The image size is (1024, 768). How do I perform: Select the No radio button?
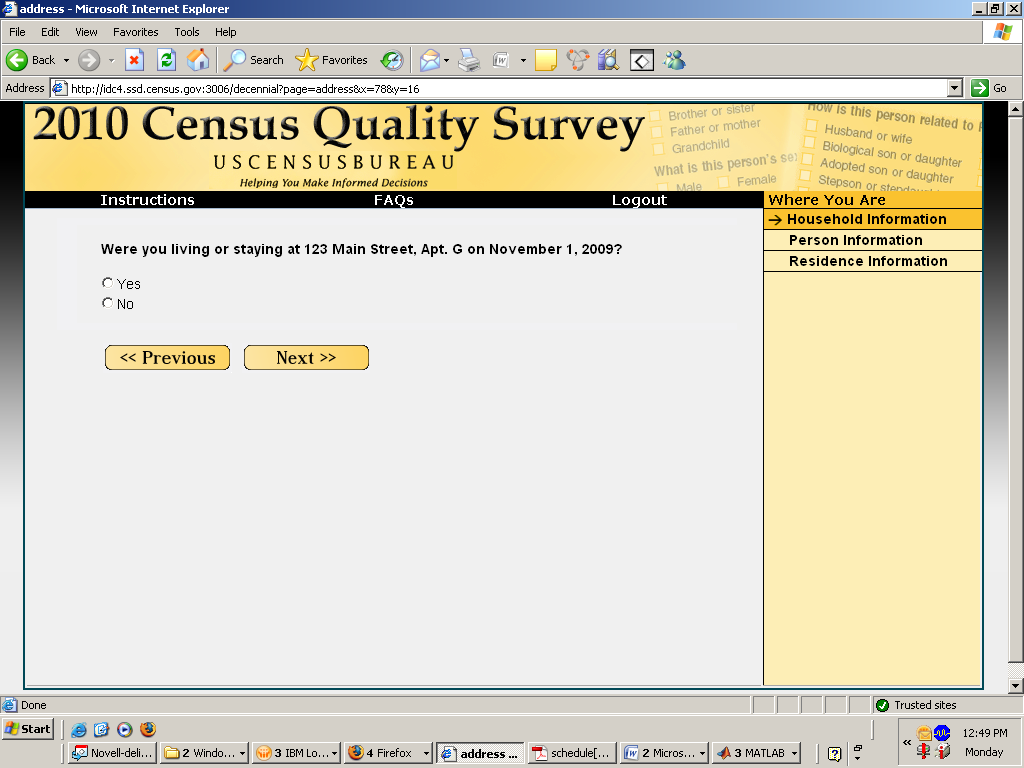pos(108,303)
